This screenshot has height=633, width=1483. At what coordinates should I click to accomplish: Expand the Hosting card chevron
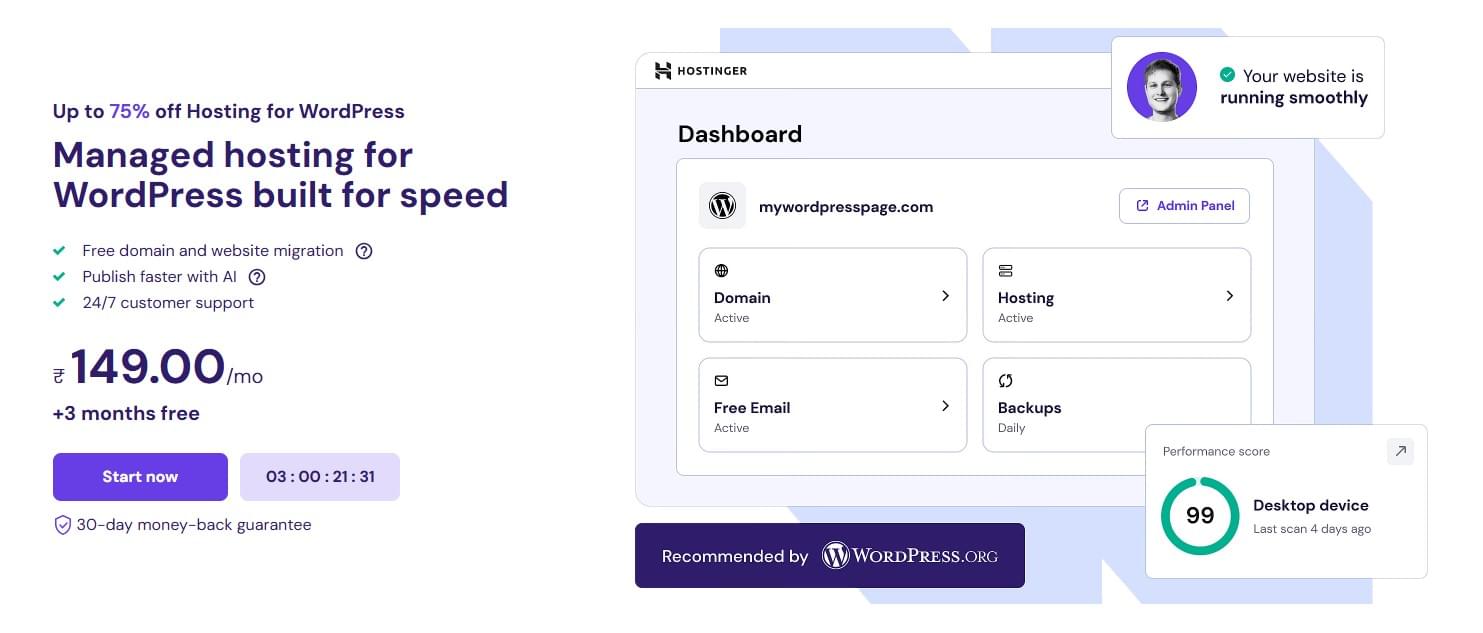(x=1229, y=296)
